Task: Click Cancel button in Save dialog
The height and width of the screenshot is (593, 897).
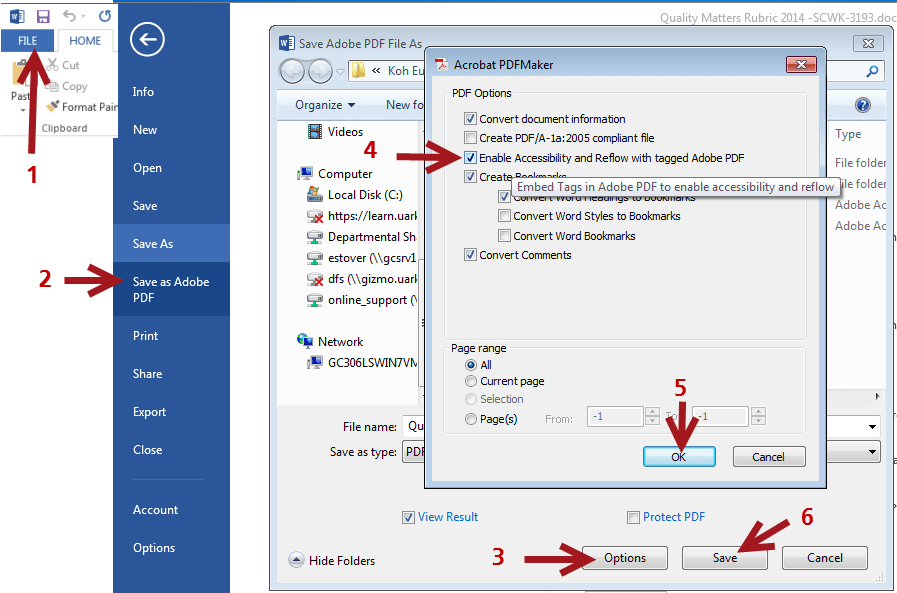Action: (x=824, y=558)
